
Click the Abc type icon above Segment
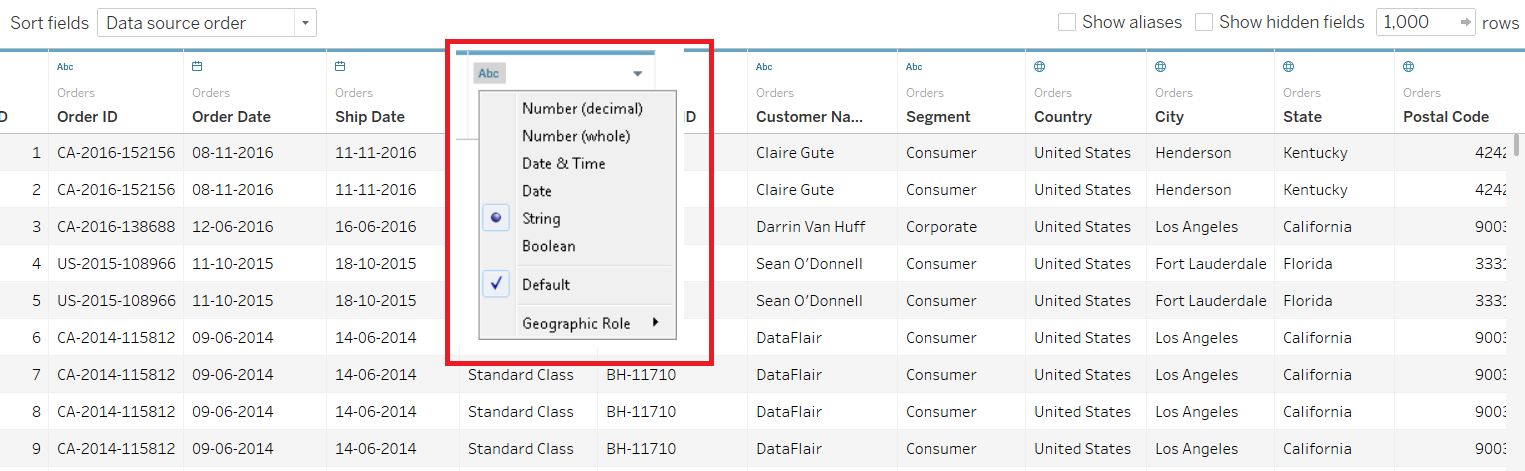[x=914, y=67]
